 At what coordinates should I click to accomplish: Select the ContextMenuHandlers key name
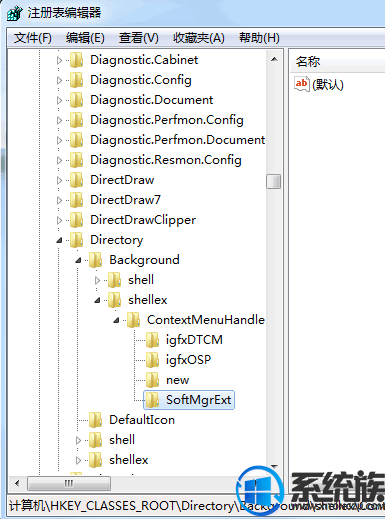coord(206,320)
